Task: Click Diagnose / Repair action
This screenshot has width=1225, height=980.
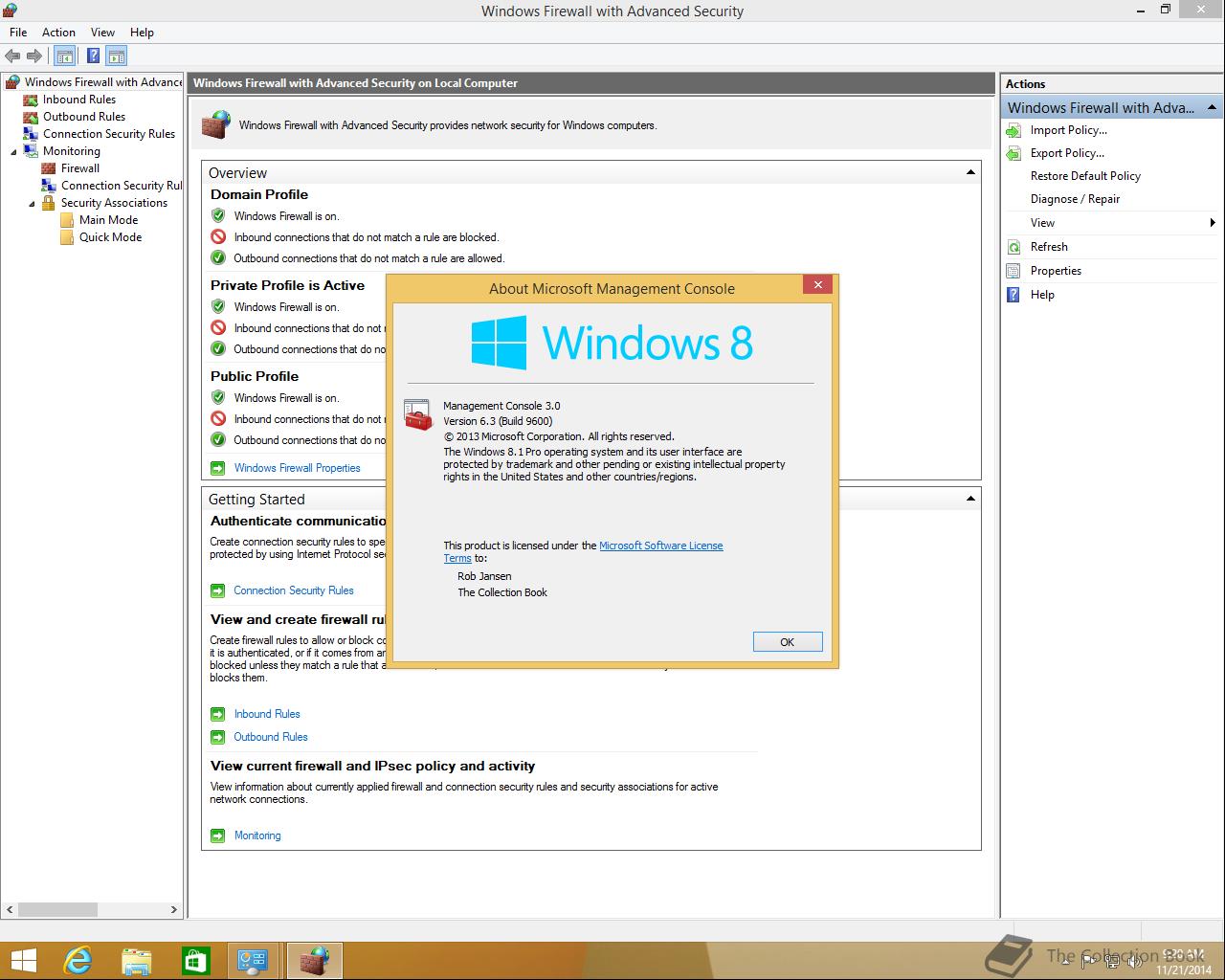Action: [x=1075, y=199]
